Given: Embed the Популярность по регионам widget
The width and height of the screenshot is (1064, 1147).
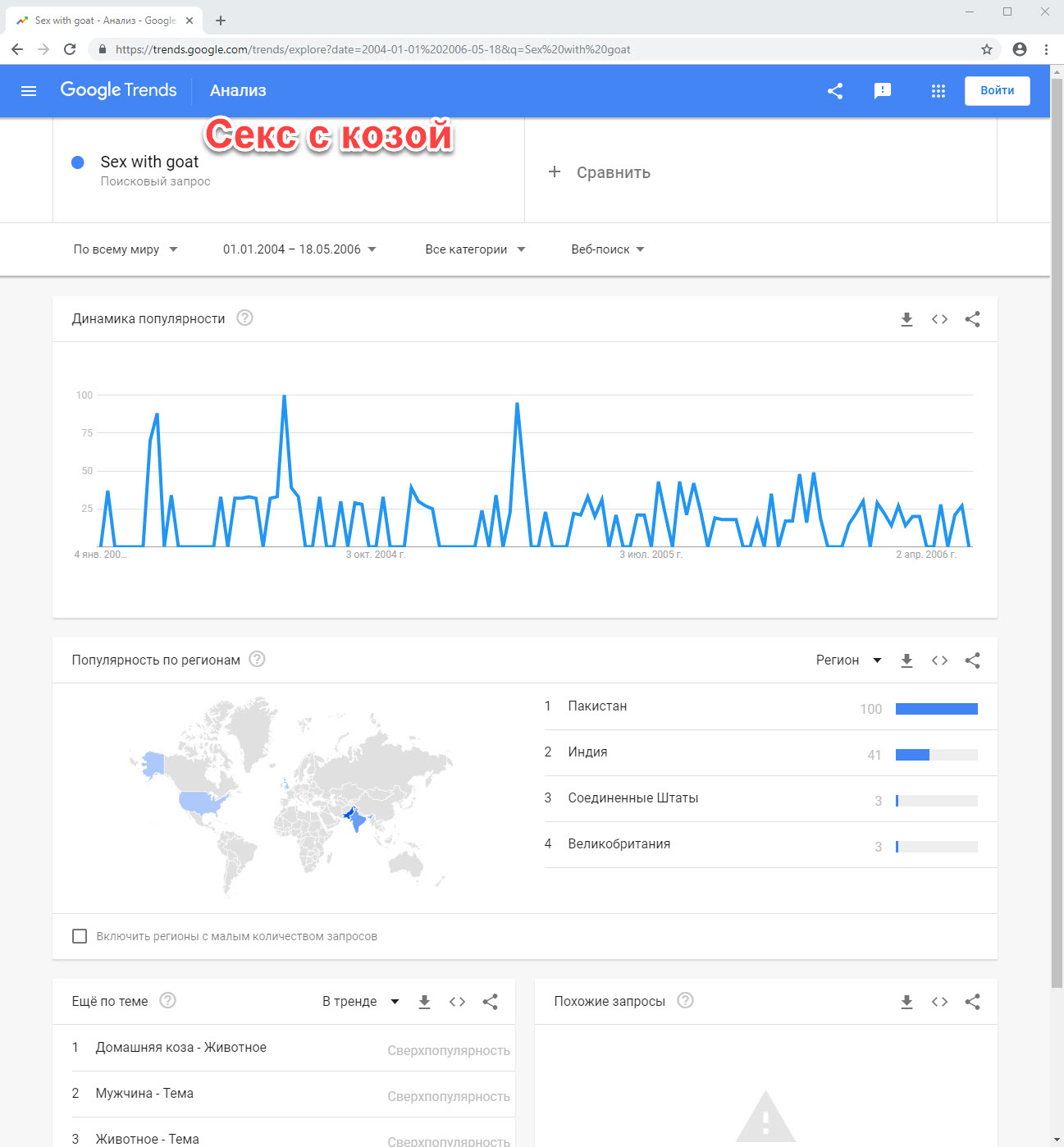Looking at the screenshot, I should [939, 660].
